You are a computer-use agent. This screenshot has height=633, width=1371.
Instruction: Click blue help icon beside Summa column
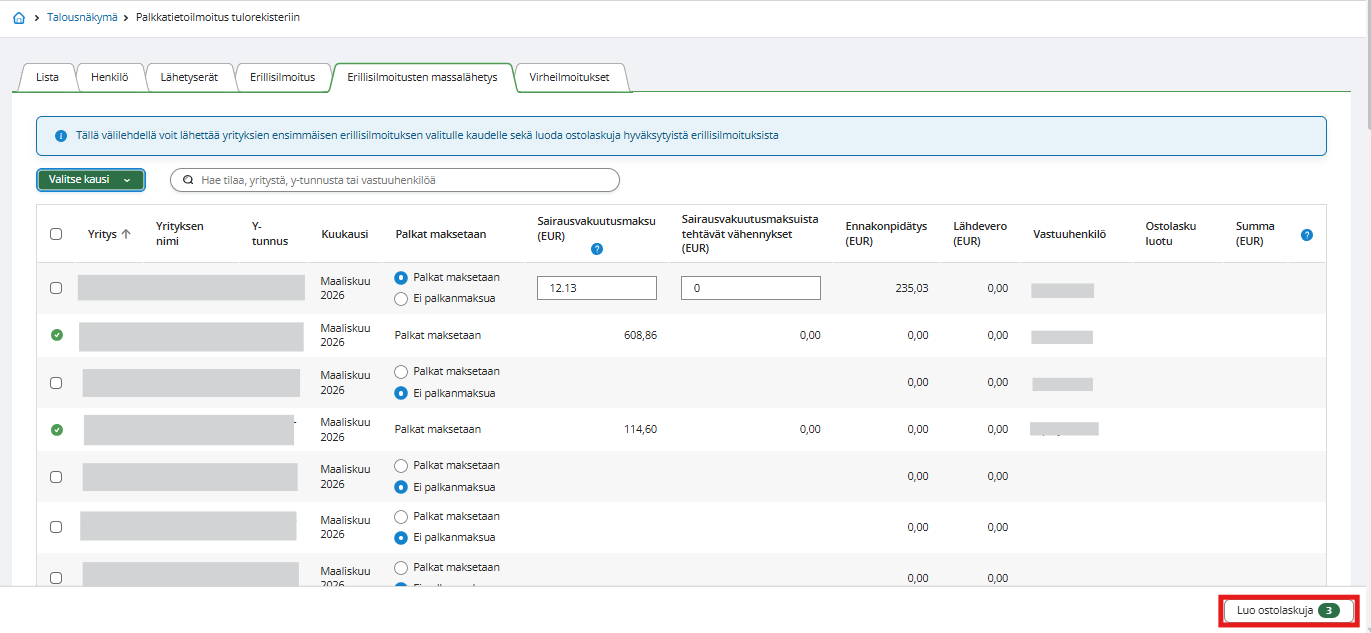[x=1306, y=235]
